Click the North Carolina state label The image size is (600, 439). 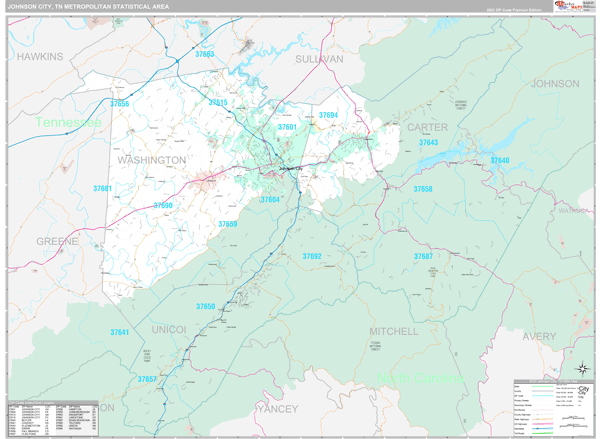420,378
